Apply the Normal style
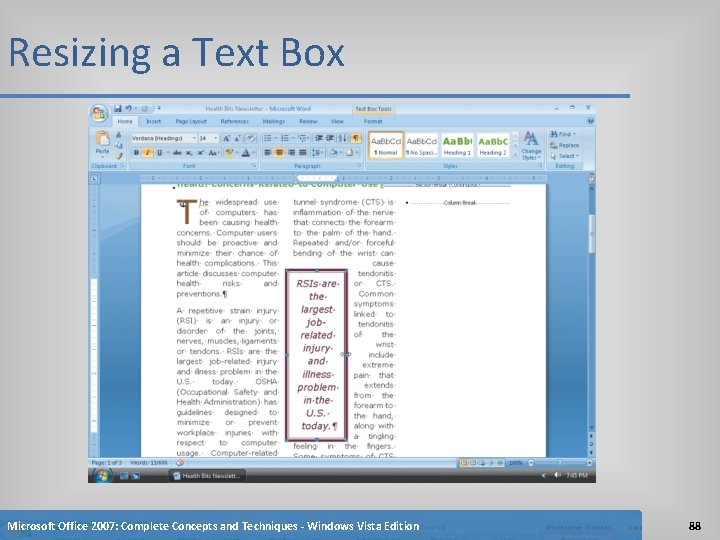720x540 pixels. [386, 145]
